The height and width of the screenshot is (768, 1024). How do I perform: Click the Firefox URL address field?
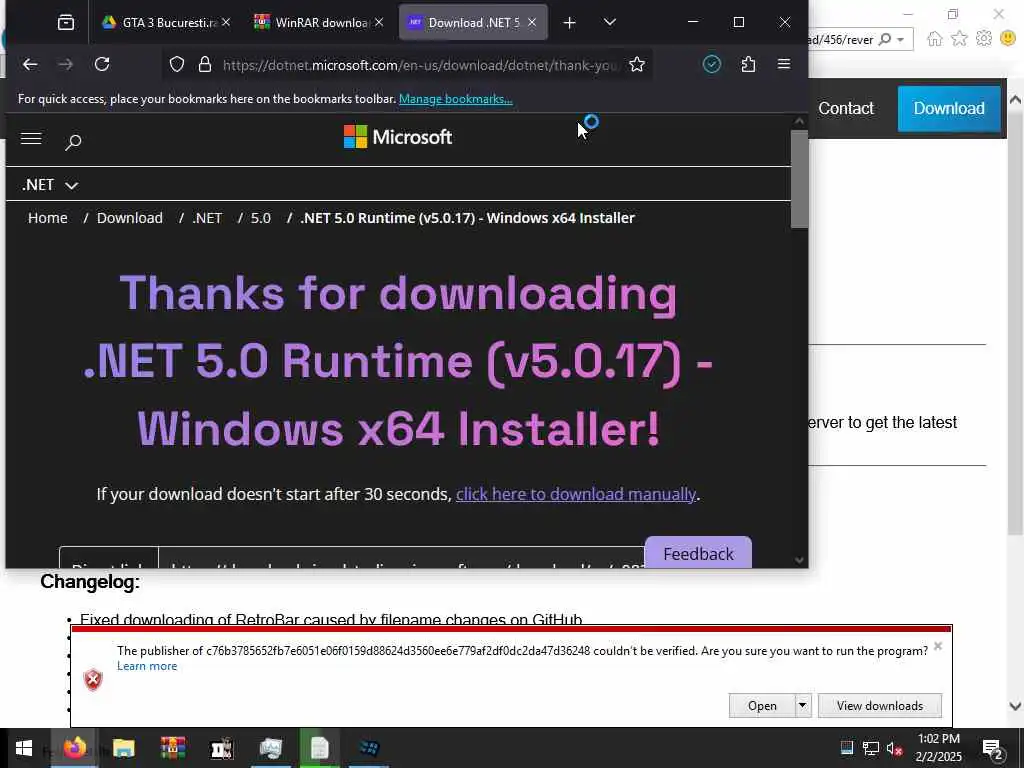418,65
